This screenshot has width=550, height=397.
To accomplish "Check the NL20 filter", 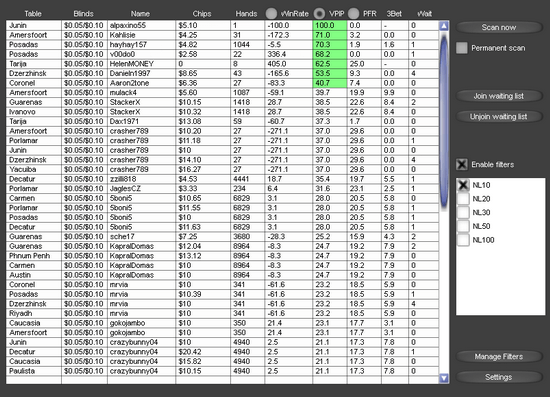I will click(x=463, y=198).
